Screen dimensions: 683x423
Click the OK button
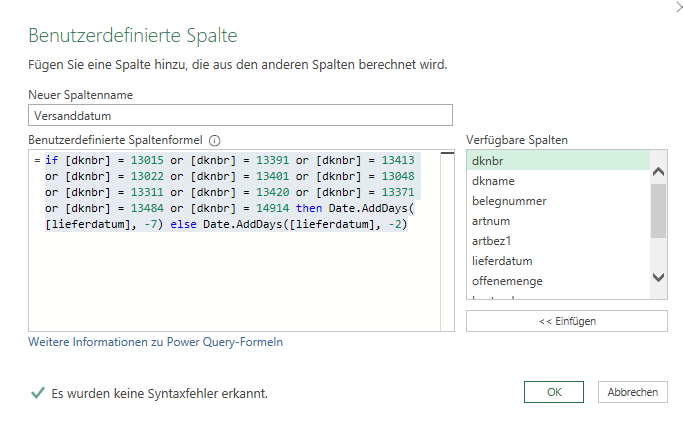554,392
